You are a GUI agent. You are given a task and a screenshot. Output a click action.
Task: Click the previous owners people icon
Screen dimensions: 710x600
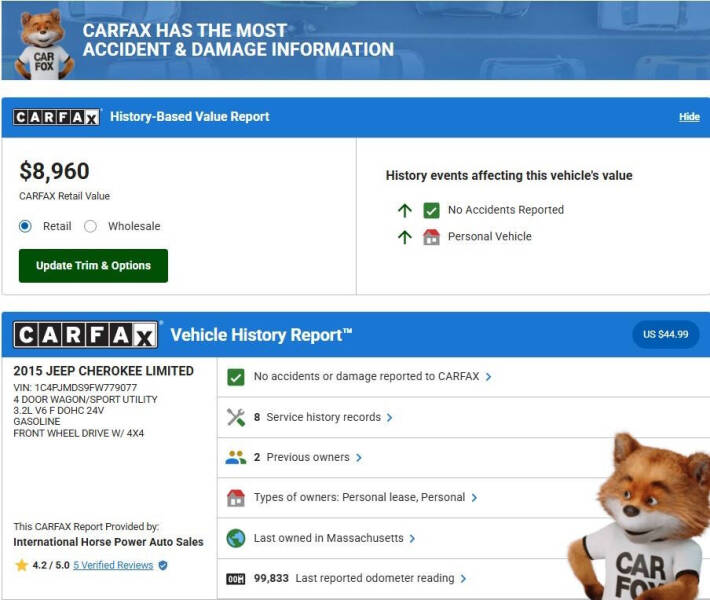[236, 457]
